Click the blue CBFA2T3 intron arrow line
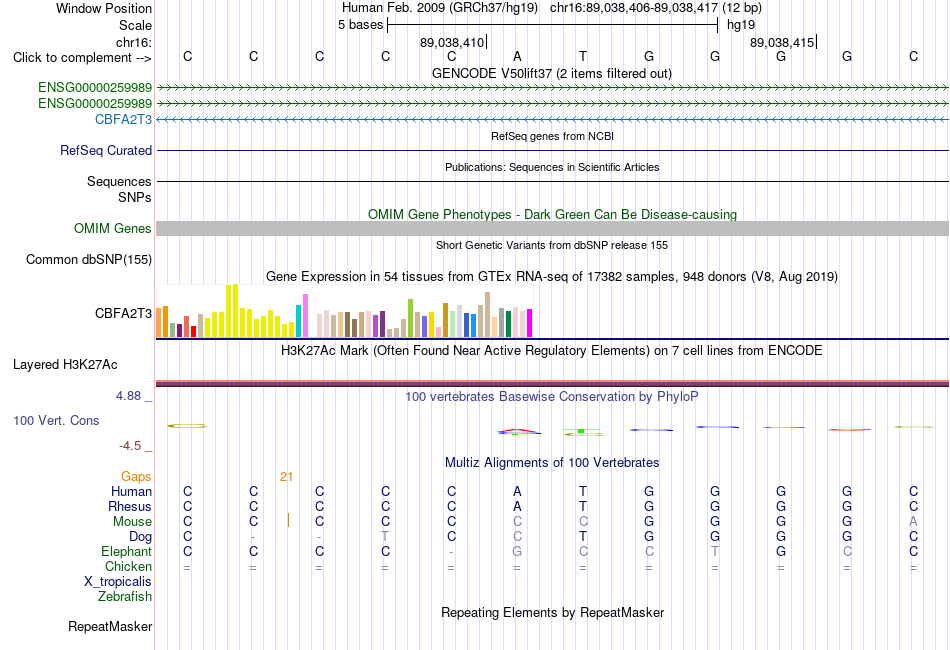The width and height of the screenshot is (950, 650). tap(552, 119)
